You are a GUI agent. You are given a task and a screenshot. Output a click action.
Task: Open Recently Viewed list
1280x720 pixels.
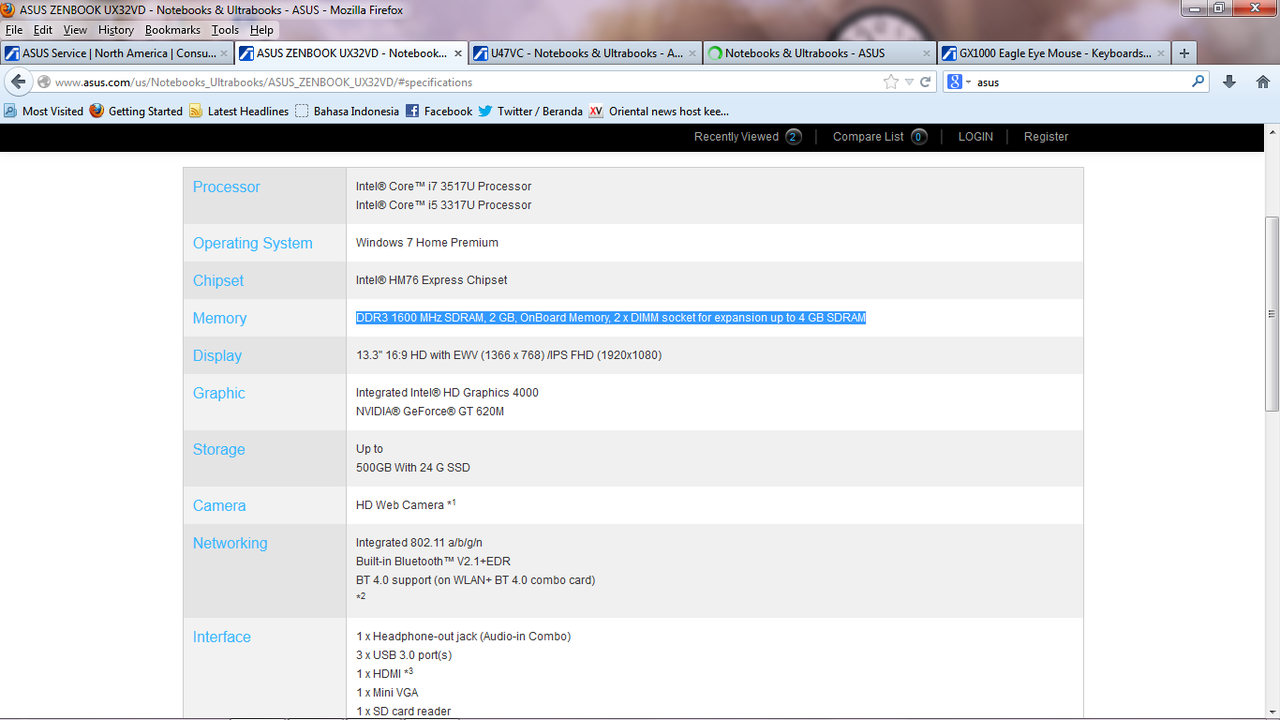click(748, 137)
